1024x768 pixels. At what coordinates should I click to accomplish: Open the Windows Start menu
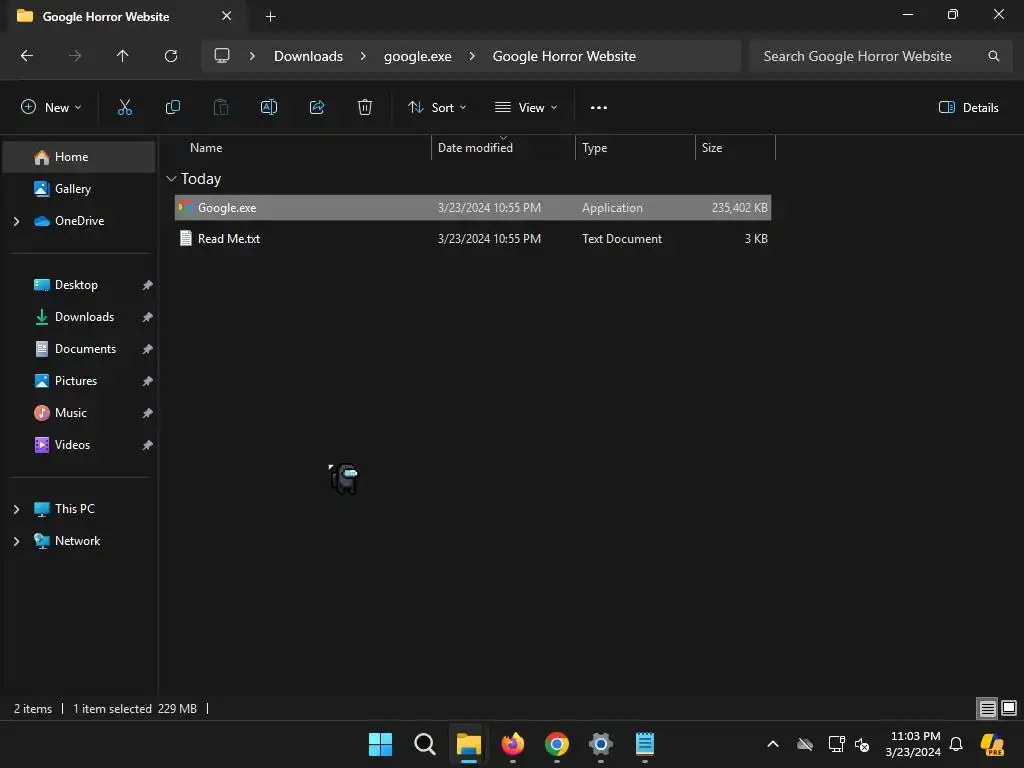[380, 744]
